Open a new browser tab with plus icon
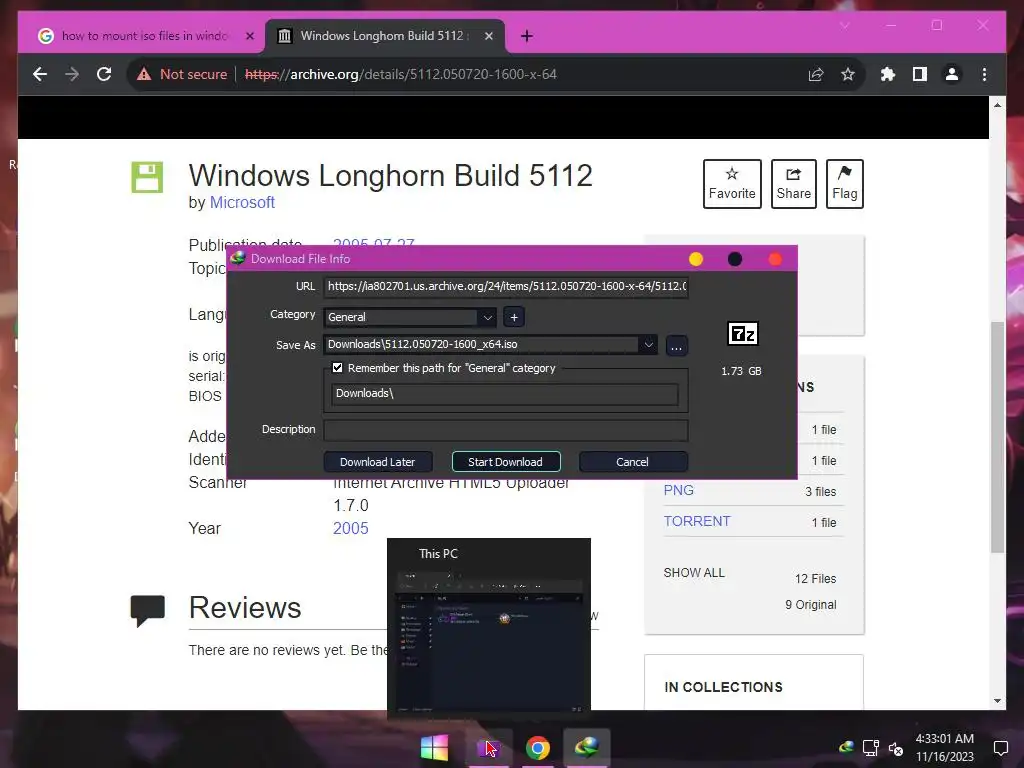Image resolution: width=1024 pixels, height=768 pixels. tap(526, 36)
